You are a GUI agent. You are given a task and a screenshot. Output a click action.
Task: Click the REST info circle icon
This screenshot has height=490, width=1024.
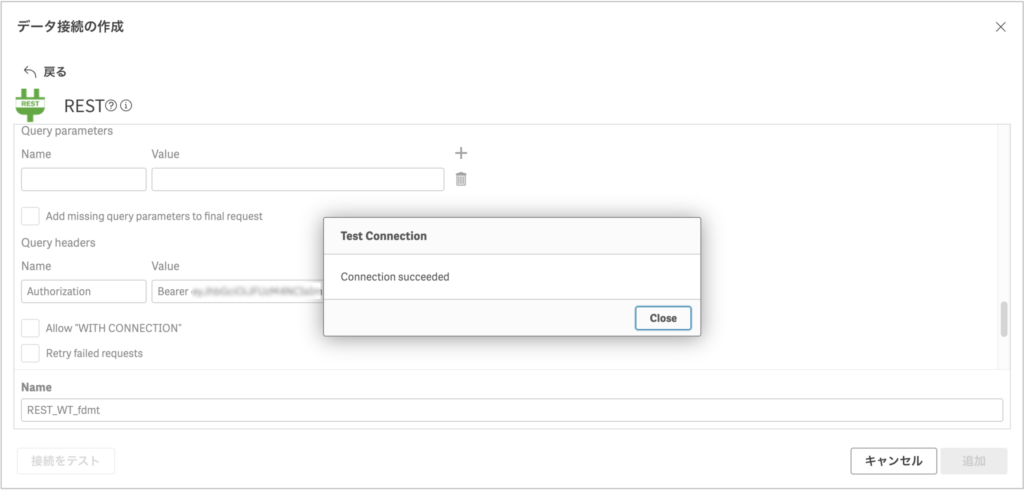126,105
